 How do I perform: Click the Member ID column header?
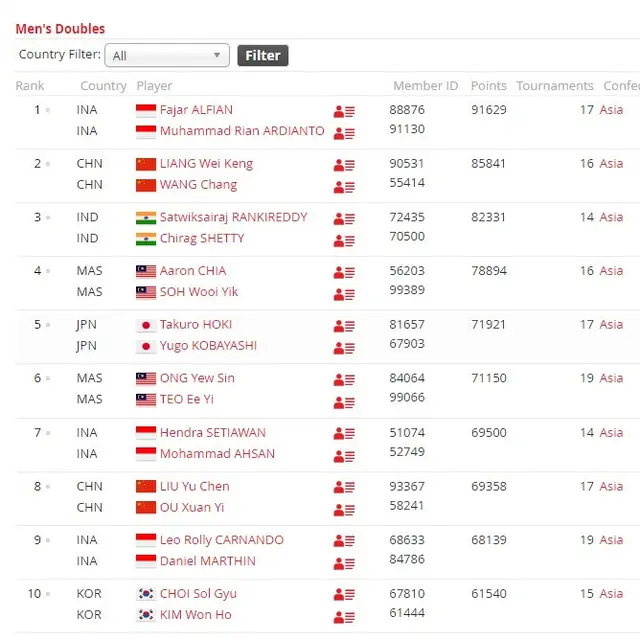pyautogui.click(x=426, y=86)
